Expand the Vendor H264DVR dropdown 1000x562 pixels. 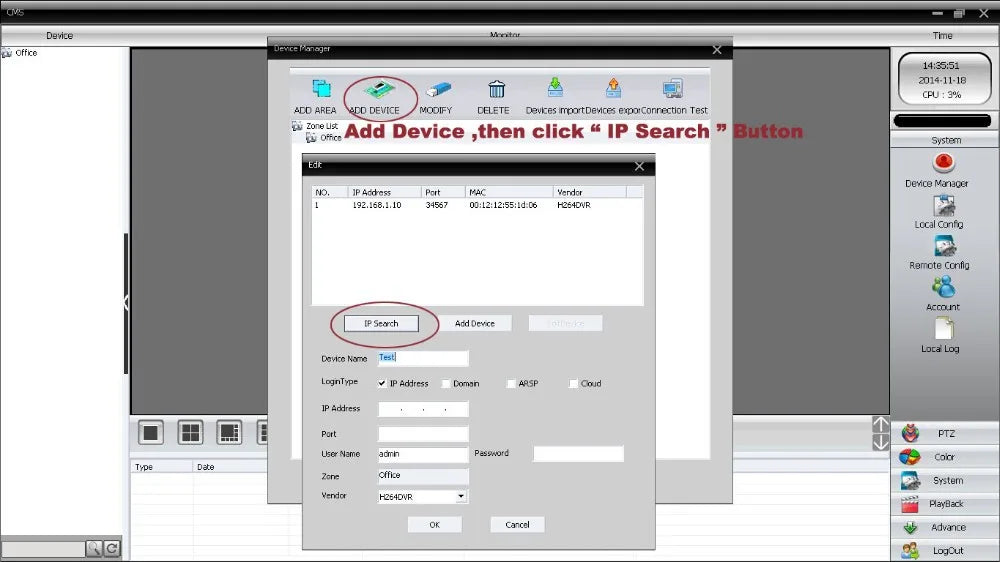click(461, 496)
